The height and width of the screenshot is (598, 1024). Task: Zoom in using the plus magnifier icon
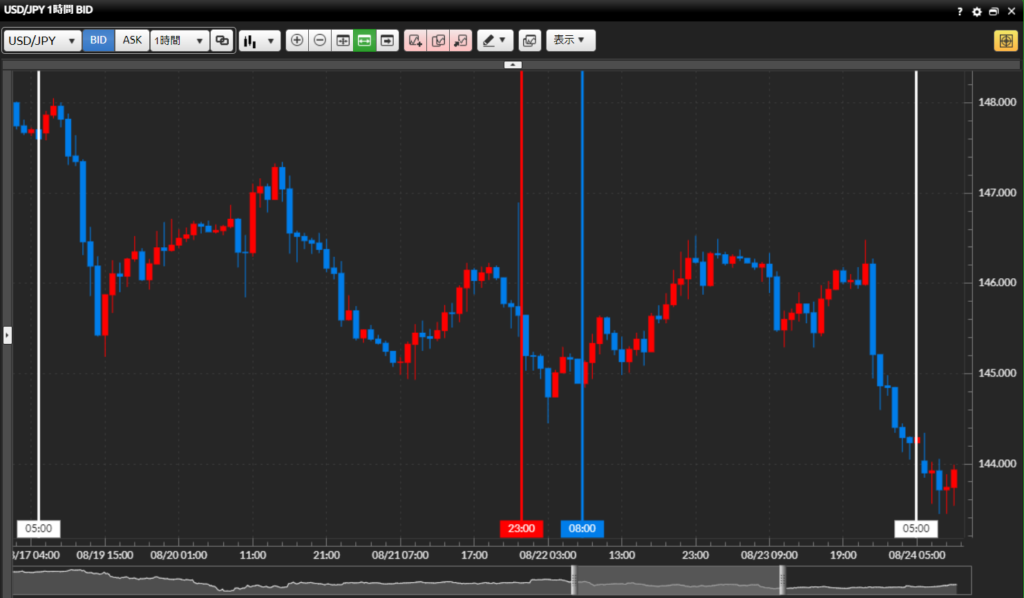coord(297,41)
